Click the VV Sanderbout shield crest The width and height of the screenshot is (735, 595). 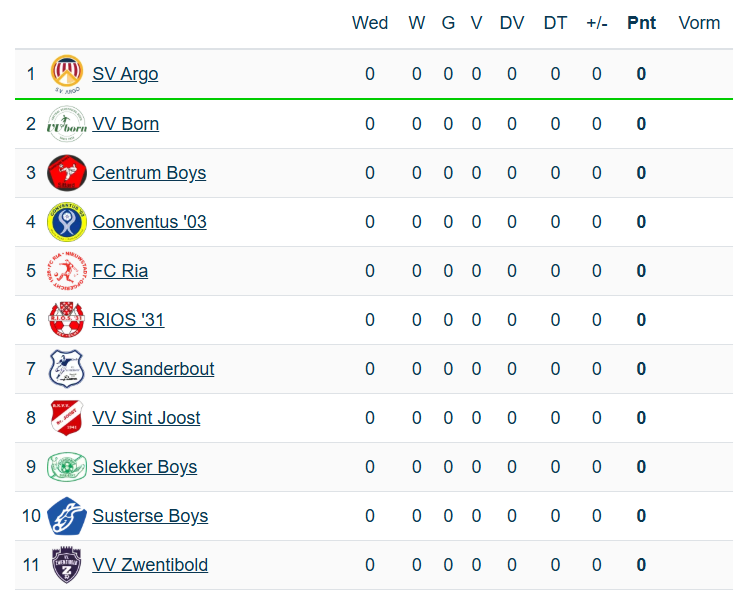click(x=67, y=369)
